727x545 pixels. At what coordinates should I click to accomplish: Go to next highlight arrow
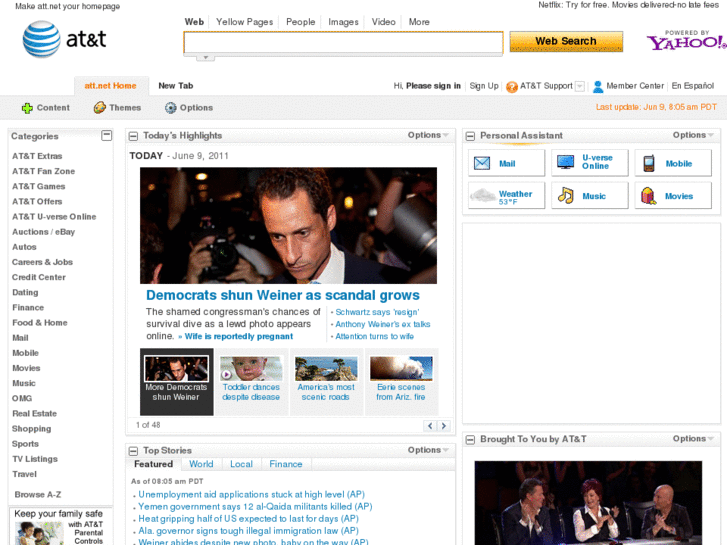pyautogui.click(x=444, y=426)
